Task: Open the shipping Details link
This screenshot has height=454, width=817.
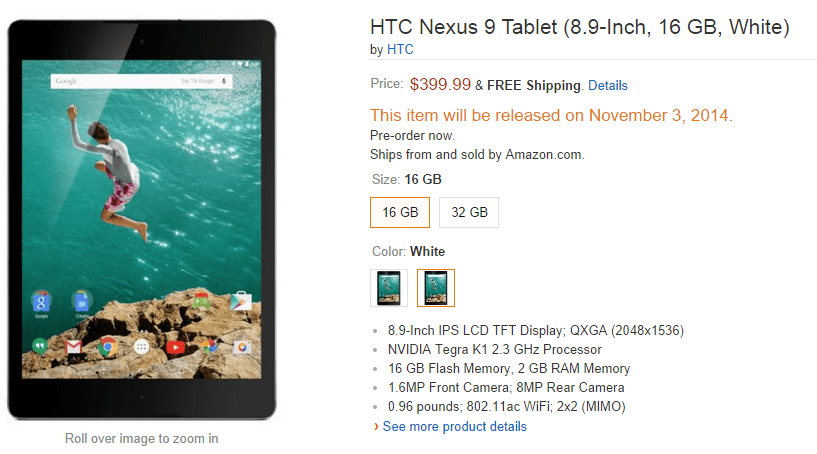Action: coord(607,86)
